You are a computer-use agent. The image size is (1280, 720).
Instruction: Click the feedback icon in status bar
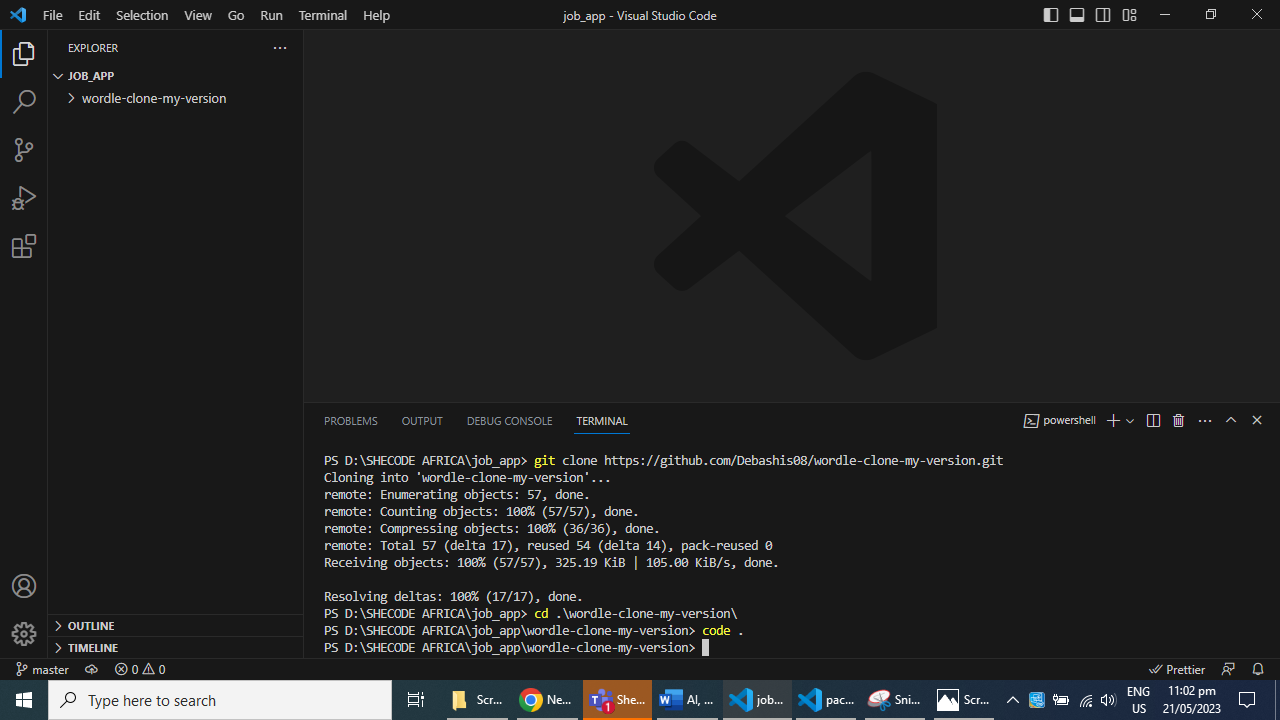[x=1229, y=670]
